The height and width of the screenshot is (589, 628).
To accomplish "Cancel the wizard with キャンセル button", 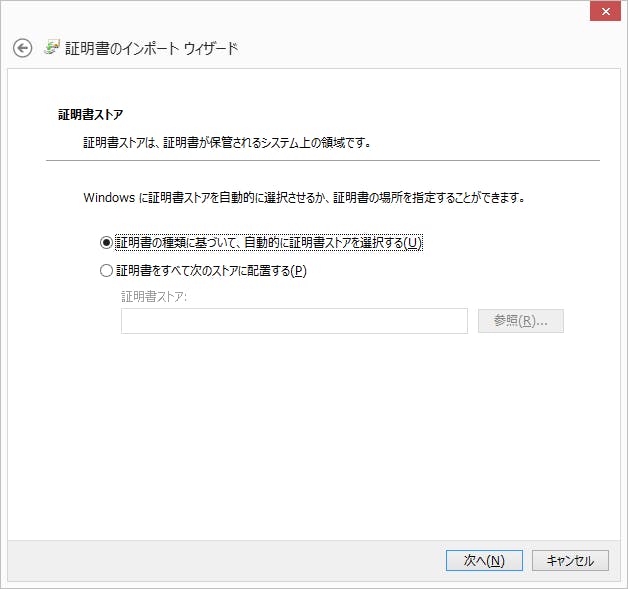I will click(x=570, y=560).
